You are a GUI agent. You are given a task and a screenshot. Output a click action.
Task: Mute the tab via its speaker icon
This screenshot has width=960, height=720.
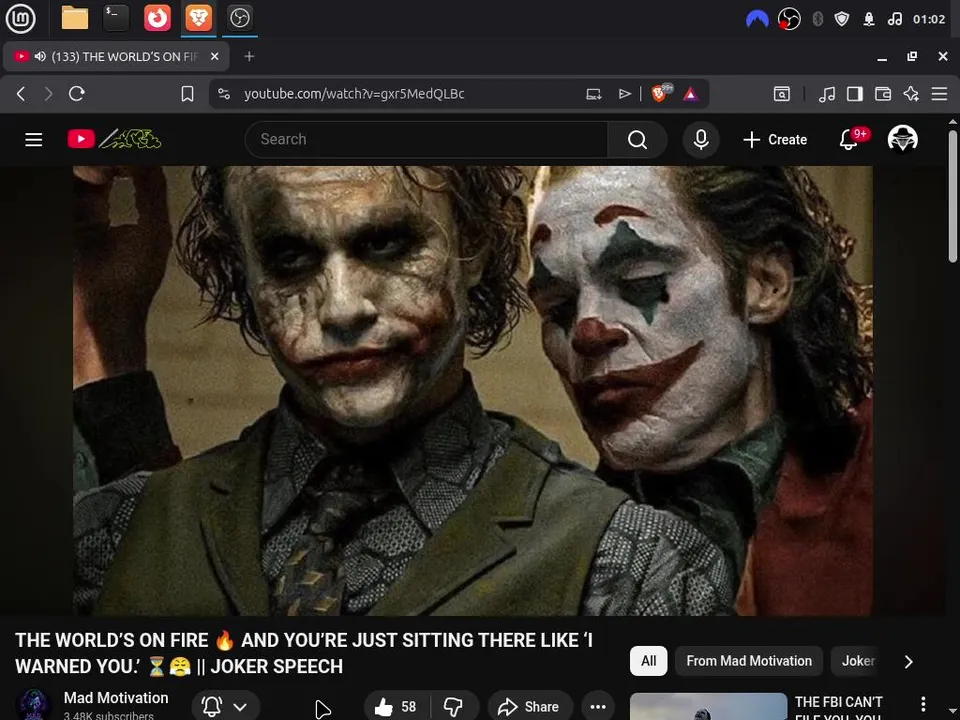coord(40,56)
